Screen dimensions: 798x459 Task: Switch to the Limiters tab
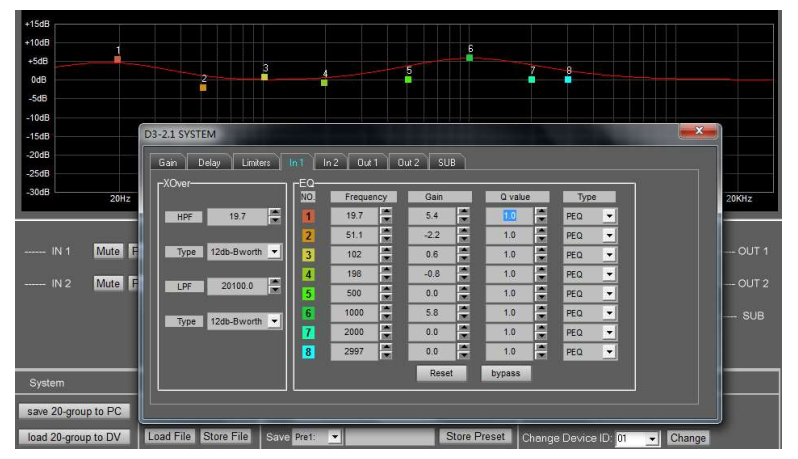[256, 162]
